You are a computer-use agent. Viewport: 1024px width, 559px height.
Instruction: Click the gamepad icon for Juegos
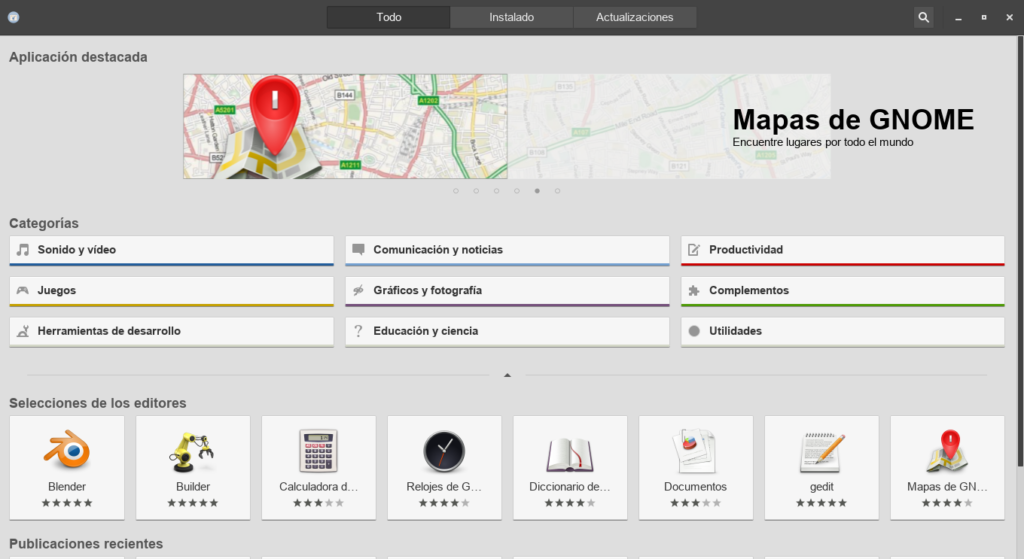23,290
